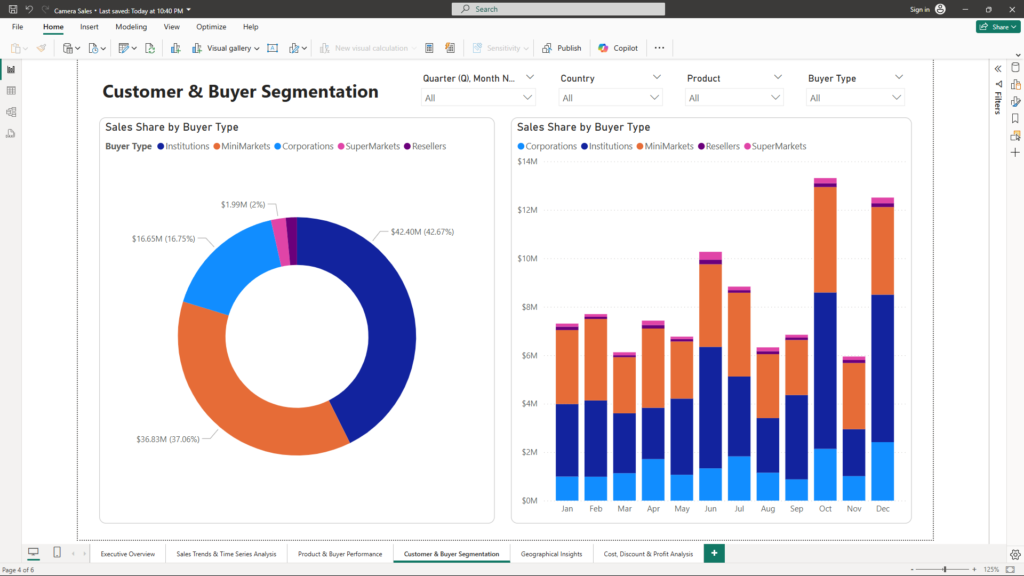The height and width of the screenshot is (576, 1024).
Task: Click the green Share button
Action: (x=997, y=27)
